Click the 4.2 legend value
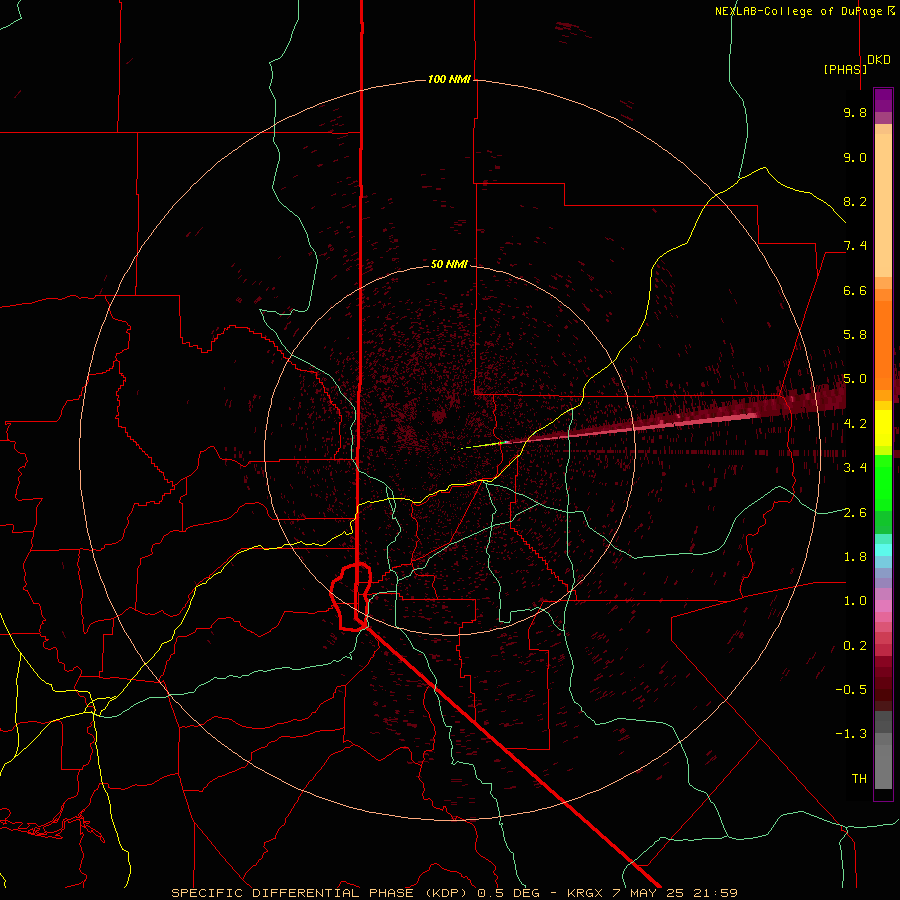 pyautogui.click(x=855, y=424)
